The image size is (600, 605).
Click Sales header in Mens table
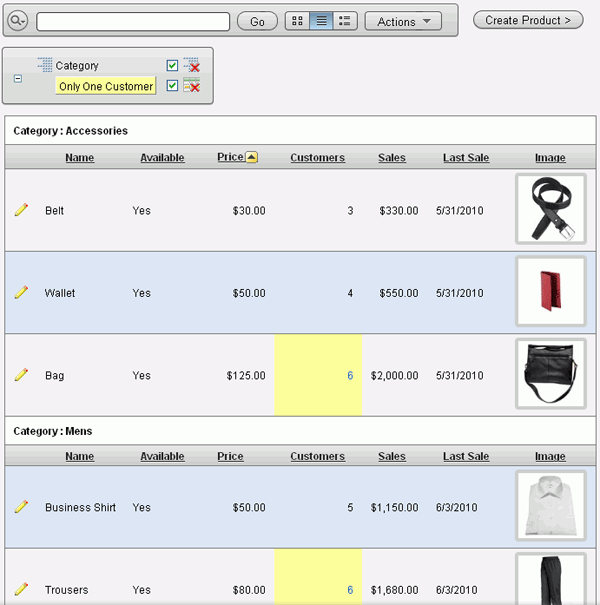[x=392, y=456]
